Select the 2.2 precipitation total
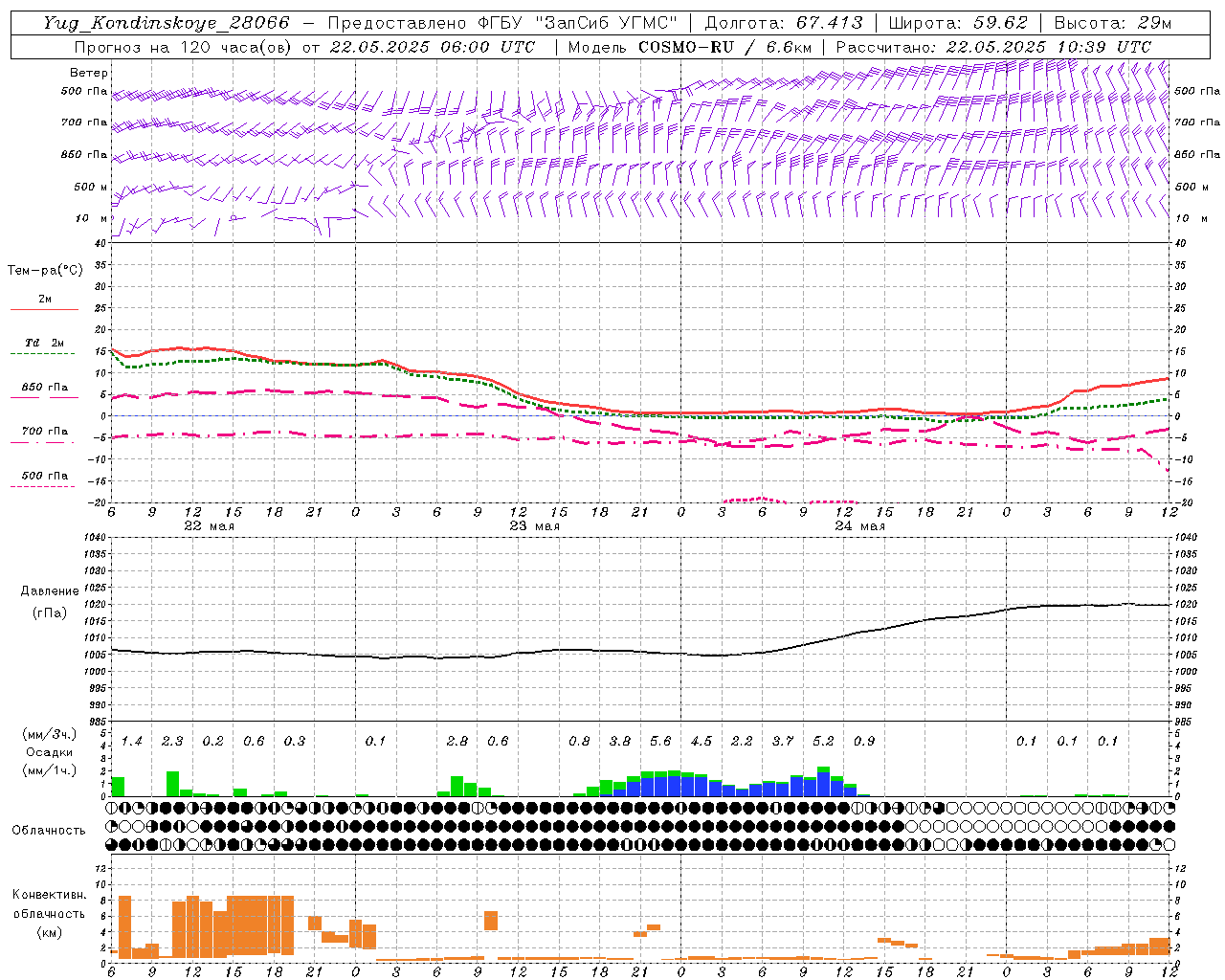Image resolution: width=1225 pixels, height=980 pixels. [742, 741]
